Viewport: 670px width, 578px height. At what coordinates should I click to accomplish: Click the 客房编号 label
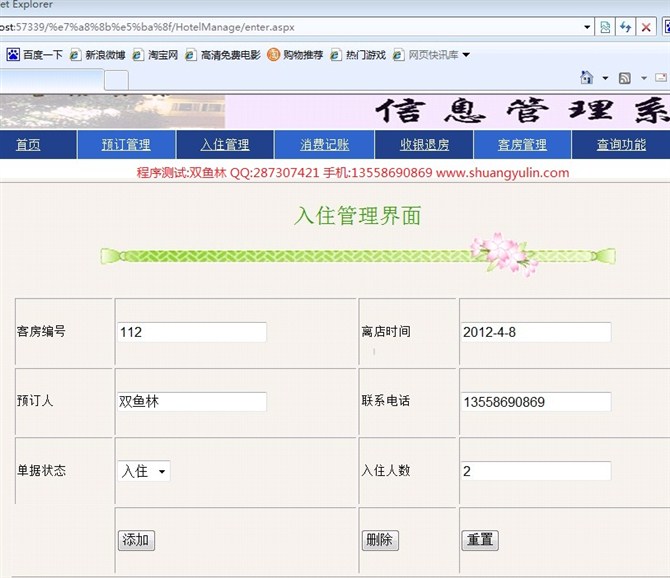[41, 331]
